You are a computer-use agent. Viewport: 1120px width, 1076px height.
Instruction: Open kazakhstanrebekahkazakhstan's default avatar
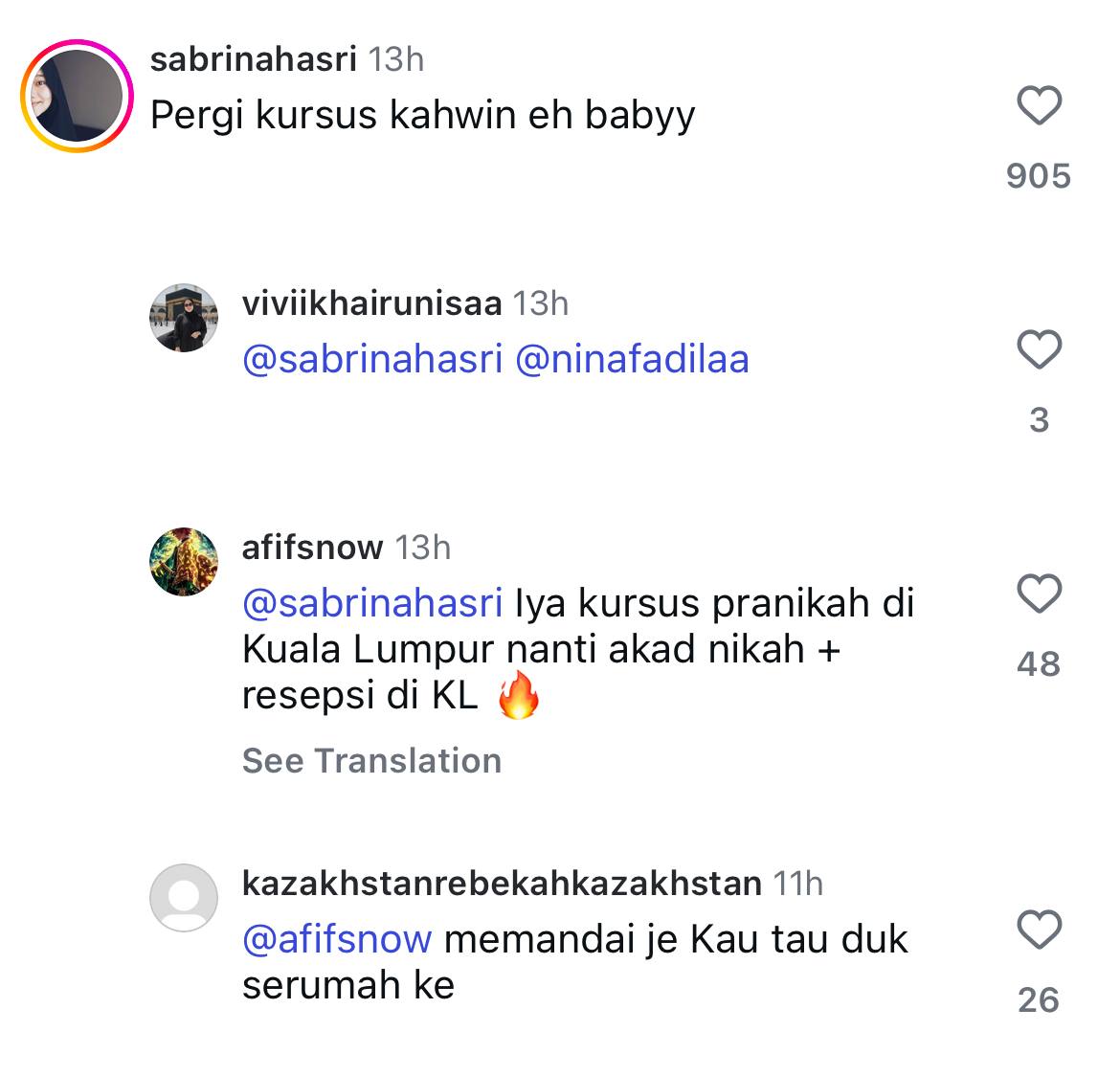point(184,898)
